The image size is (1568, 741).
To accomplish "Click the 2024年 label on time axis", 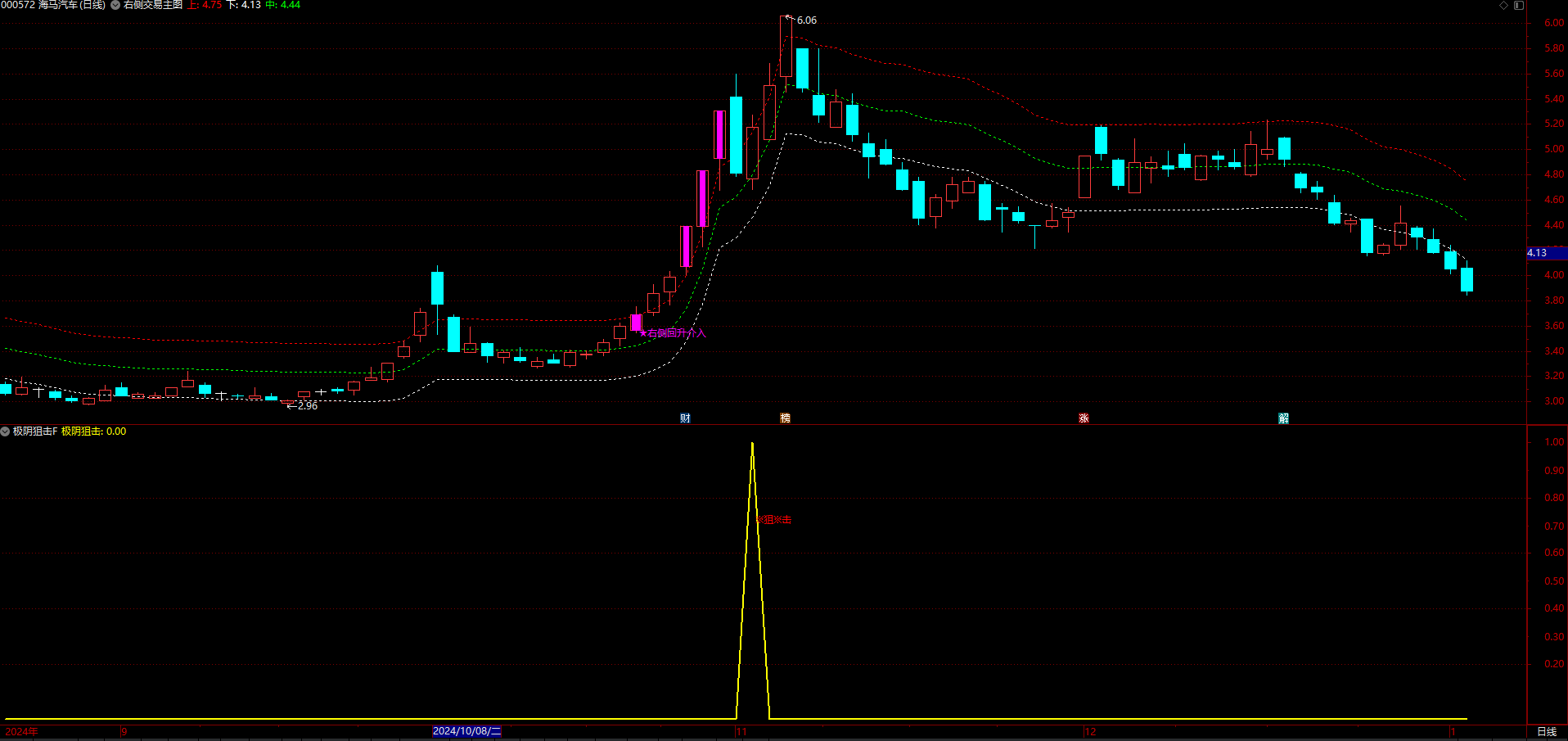I will (21, 732).
